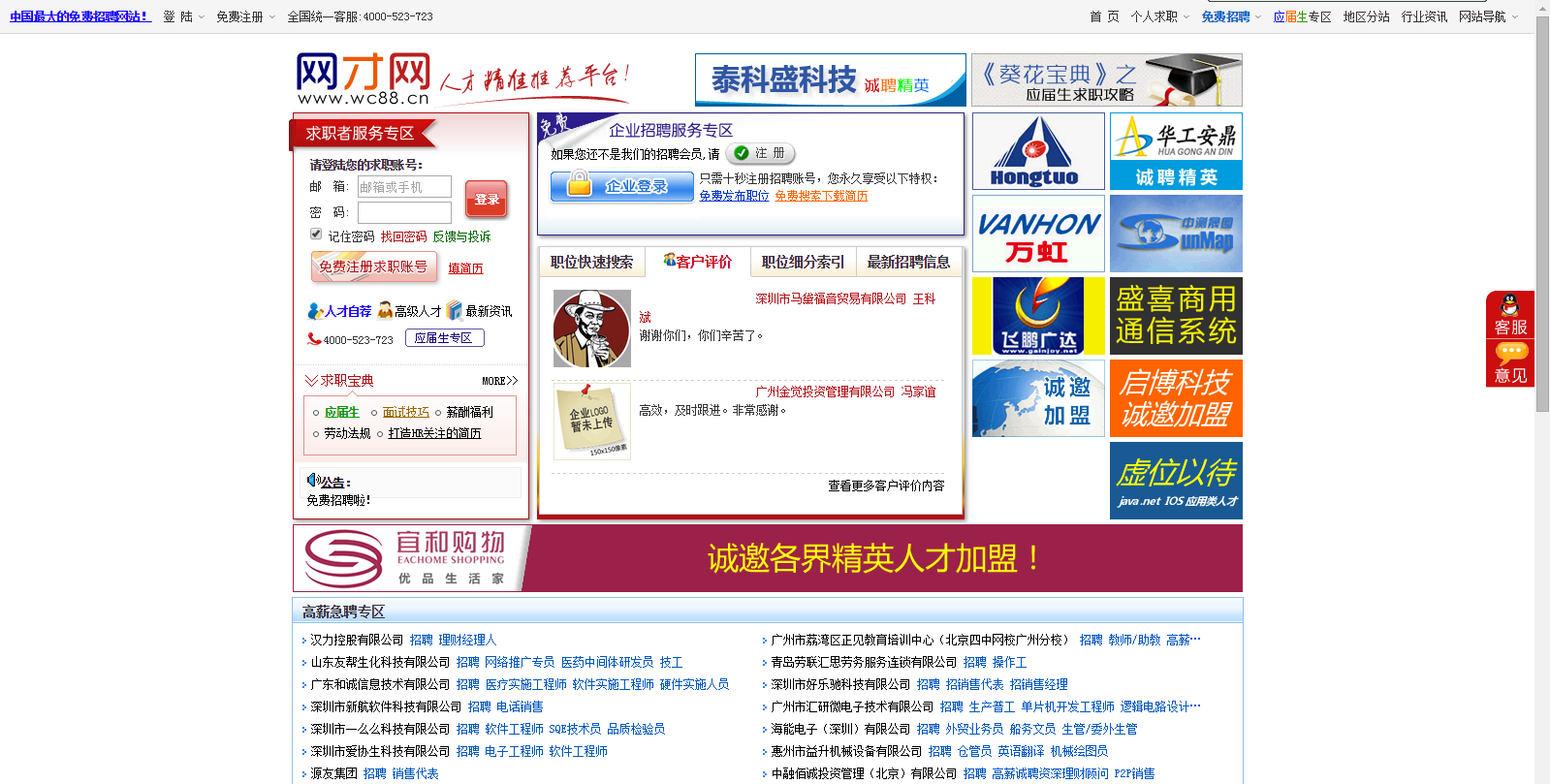Open the 泰科盛科技 诚聘精英 banner
The image size is (1550, 784).
click(831, 79)
